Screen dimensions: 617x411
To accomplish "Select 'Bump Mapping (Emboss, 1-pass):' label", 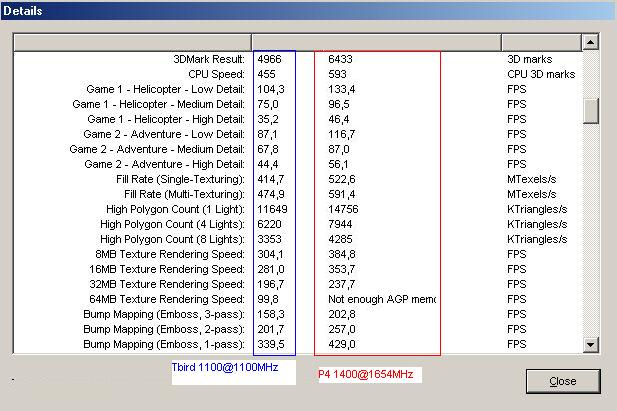I will 164,344.
